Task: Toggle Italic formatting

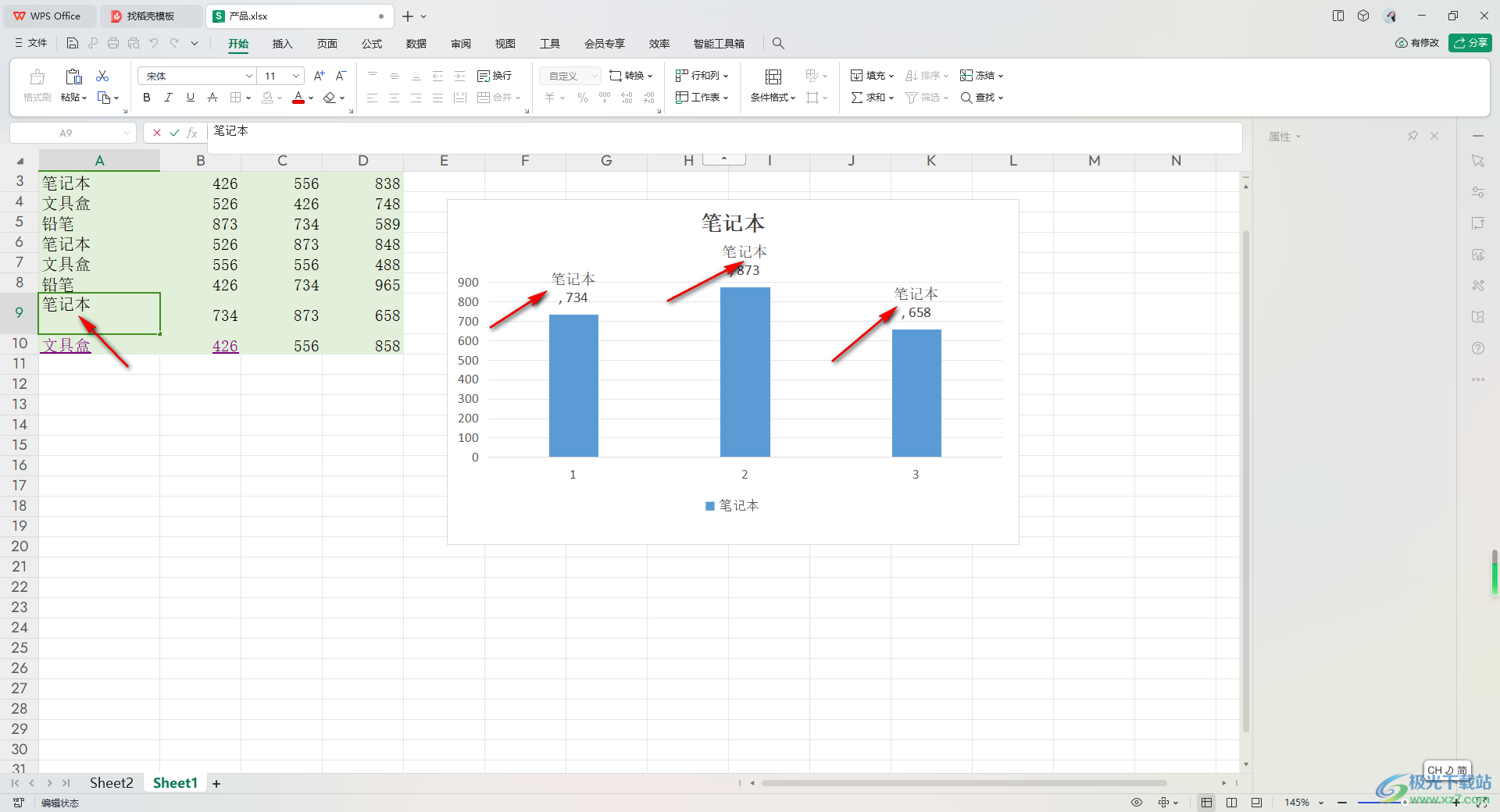Action: pyautogui.click(x=169, y=98)
